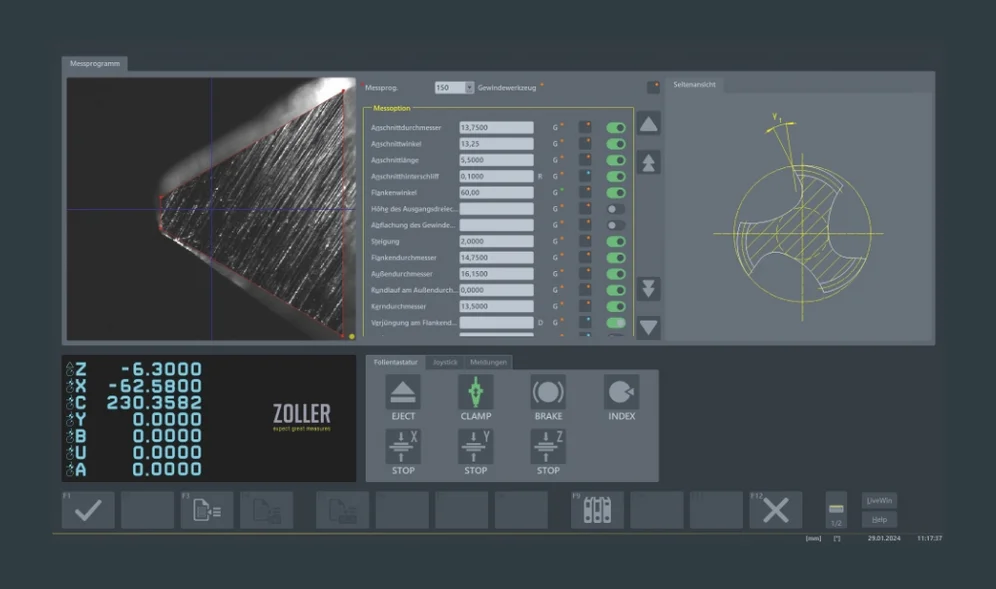Activate the green CLAMP icon
Viewport: 996px width, 589px height.
(x=475, y=393)
